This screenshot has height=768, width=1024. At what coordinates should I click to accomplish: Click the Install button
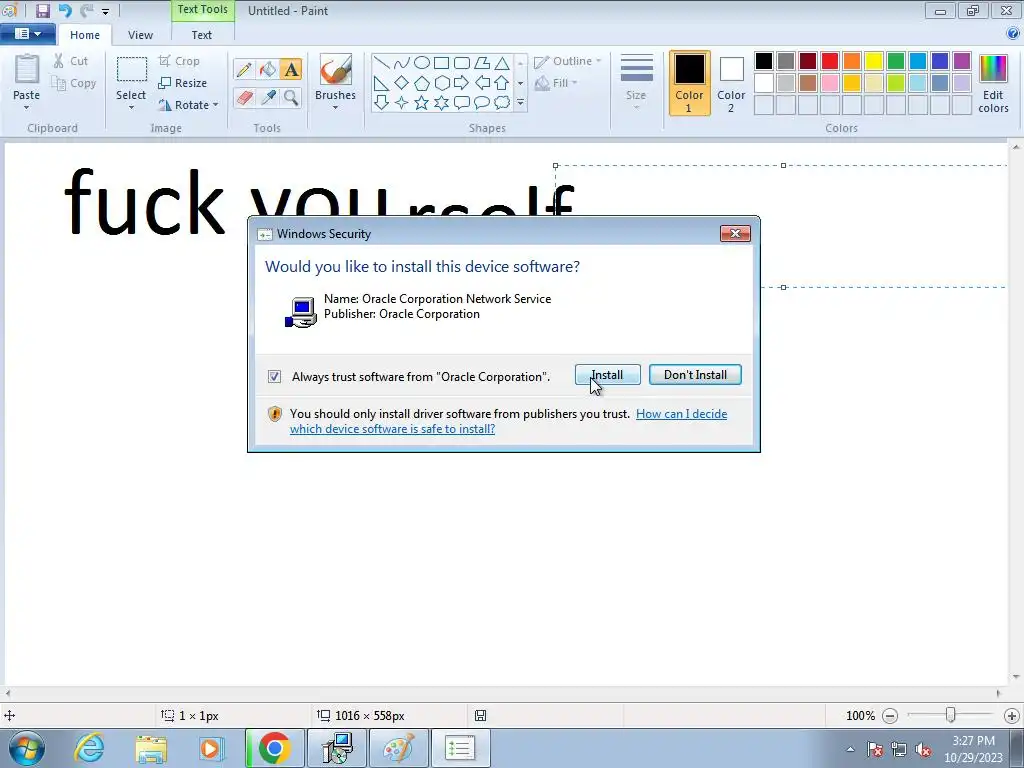coord(608,375)
